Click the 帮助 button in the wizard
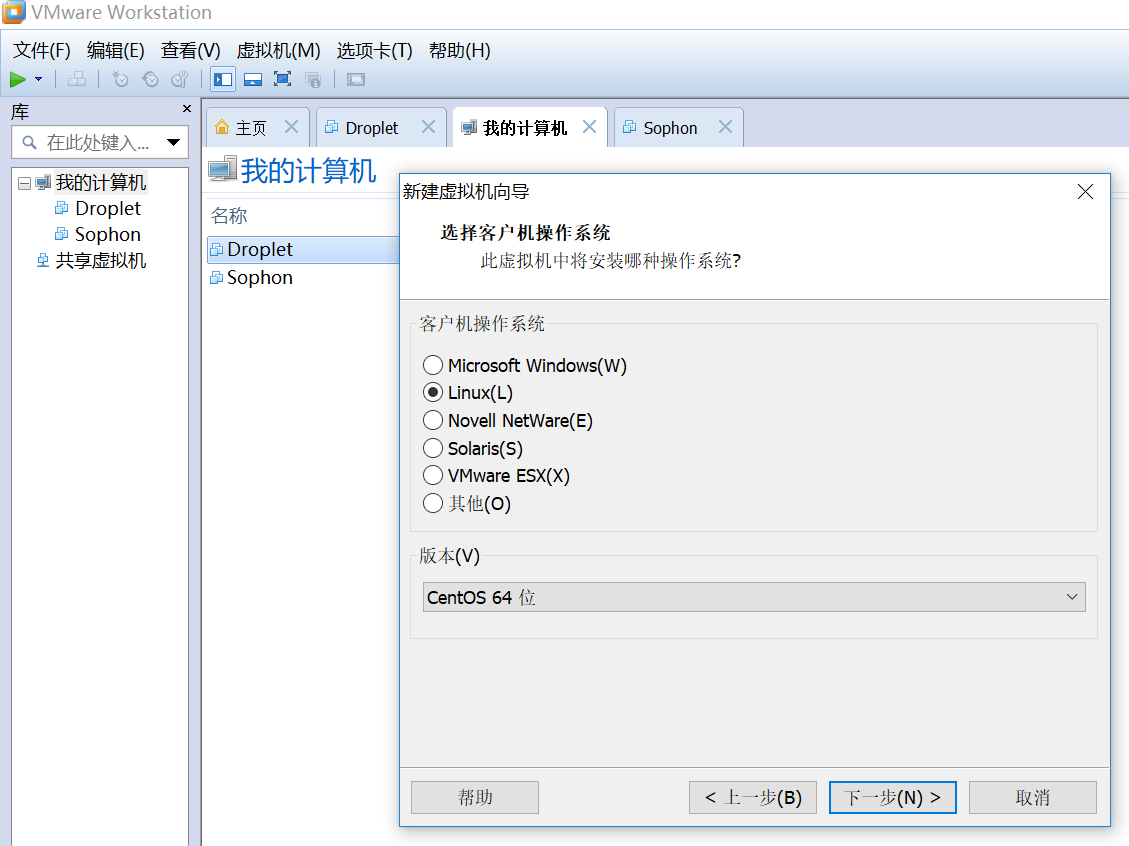Viewport: 1129px width, 846px height. 474,798
